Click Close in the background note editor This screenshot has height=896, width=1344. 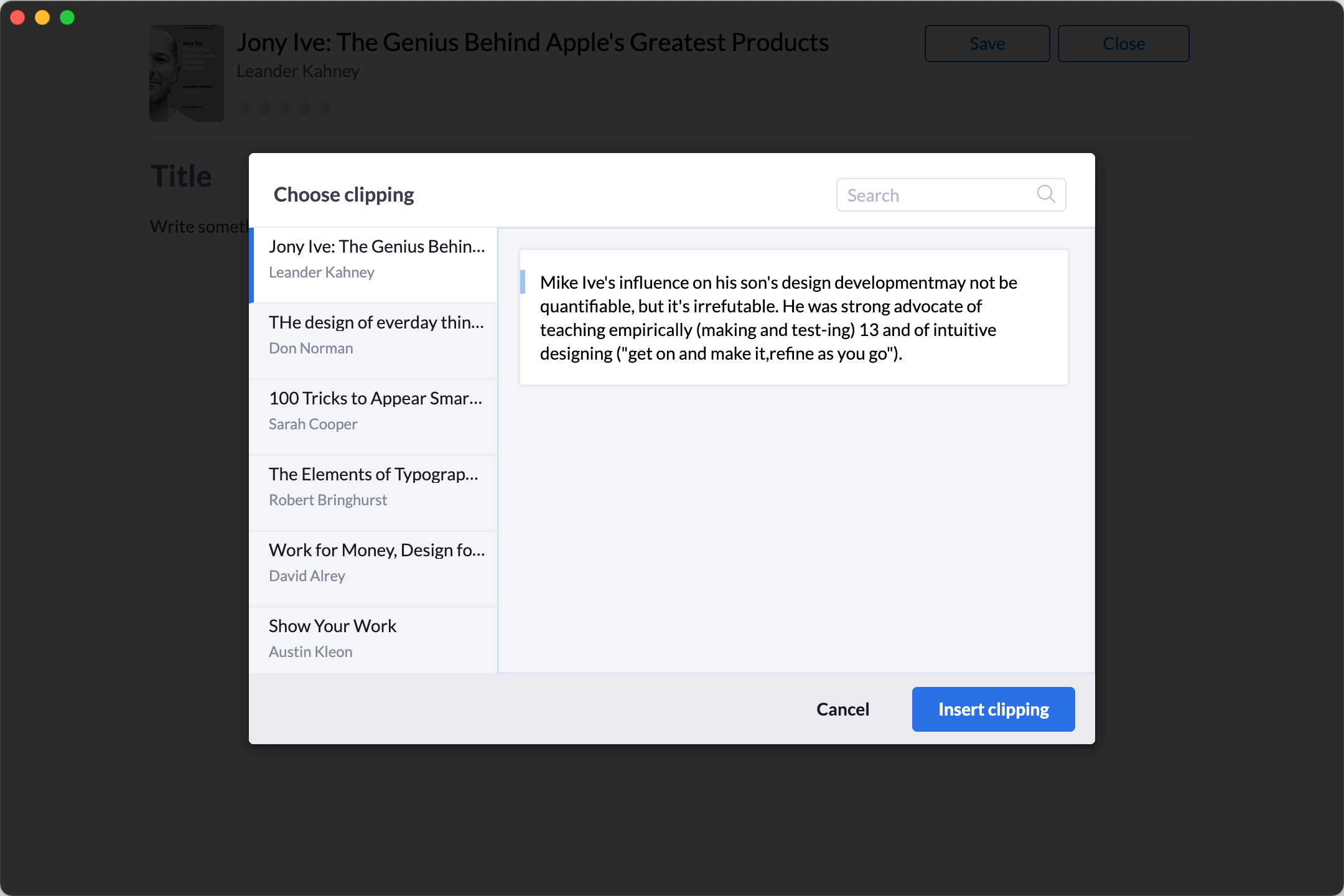click(x=1124, y=44)
